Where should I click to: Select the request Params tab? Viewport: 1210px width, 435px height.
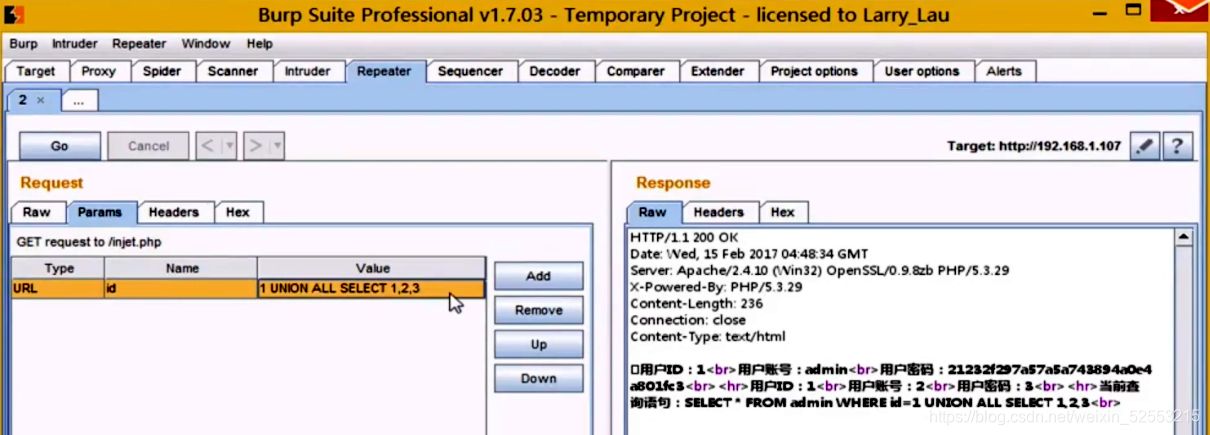[x=100, y=212]
